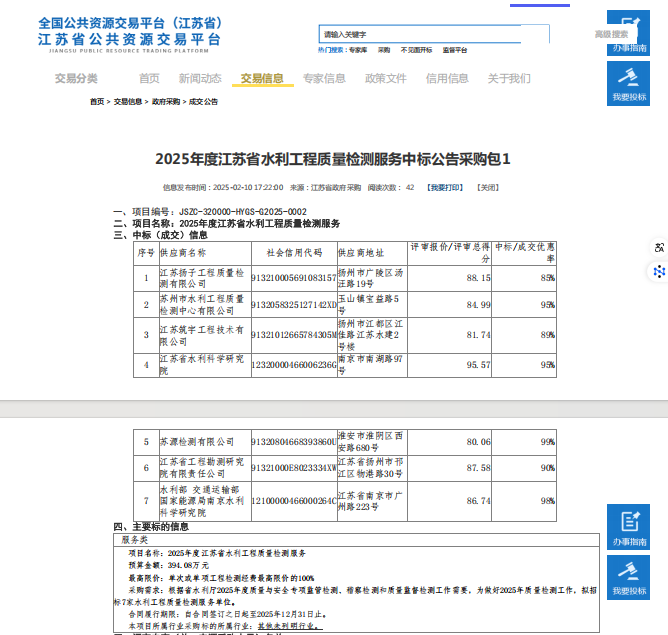Click the blue dotted assistant icon on the right edge
Viewport: 668px width, 635px height.
658,271
